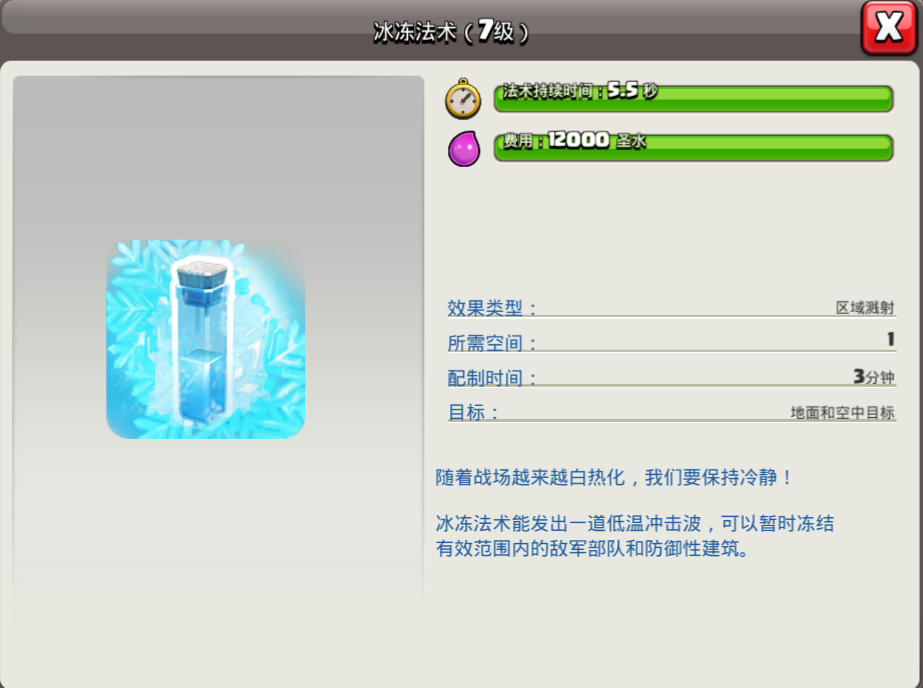The height and width of the screenshot is (688, 923).
Task: Click the paragraph starting 冰冻法术能发出一道低温冲击波
Action: pyautogui.click(x=635, y=536)
